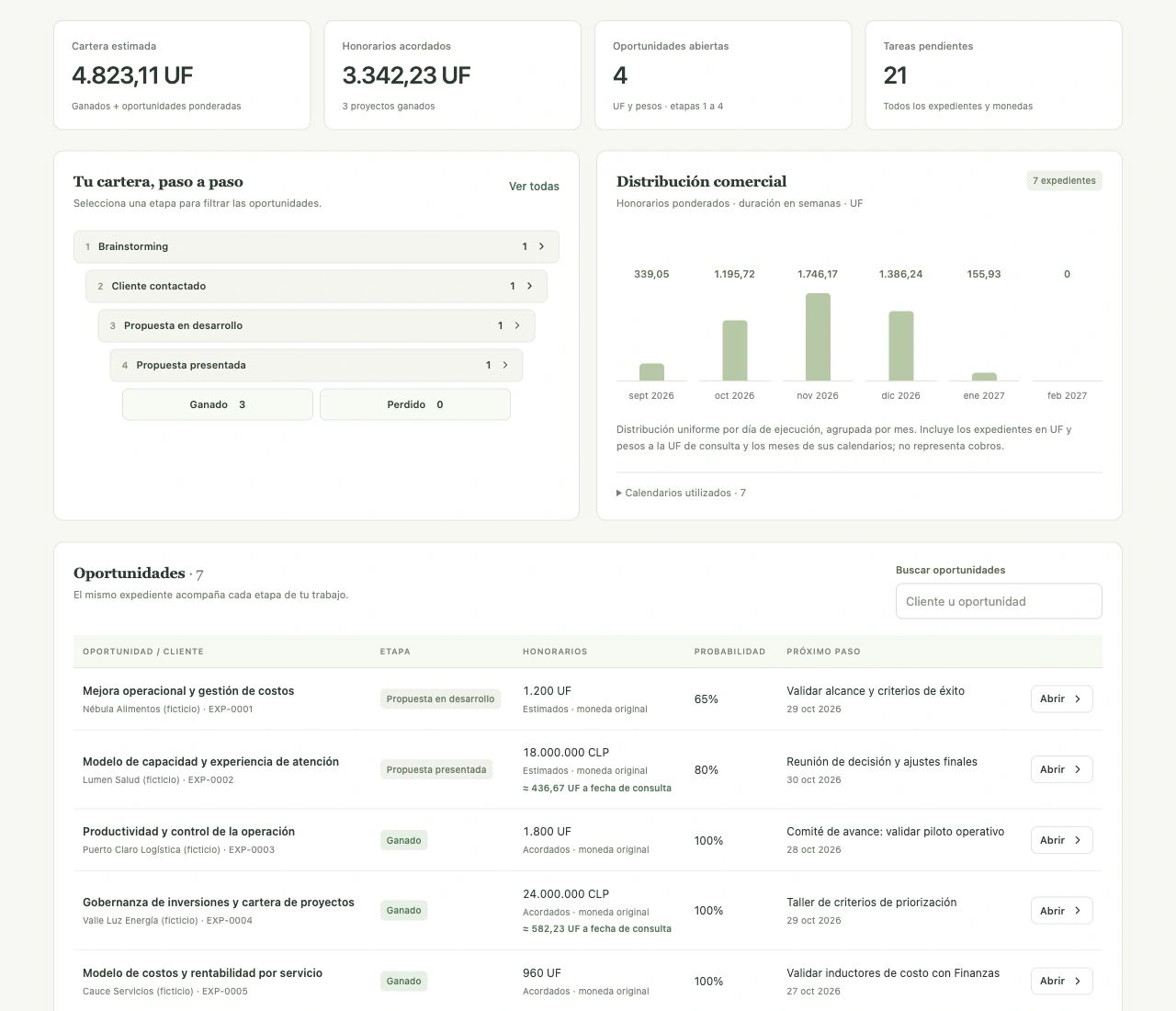
Task: Open the Brainstorming stage chevron arrow
Action: coord(541,246)
